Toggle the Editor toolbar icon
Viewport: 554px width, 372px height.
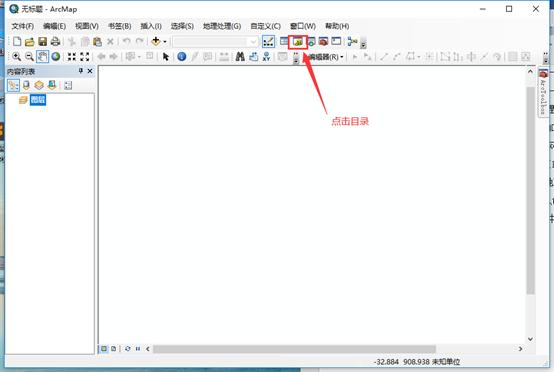pos(268,42)
